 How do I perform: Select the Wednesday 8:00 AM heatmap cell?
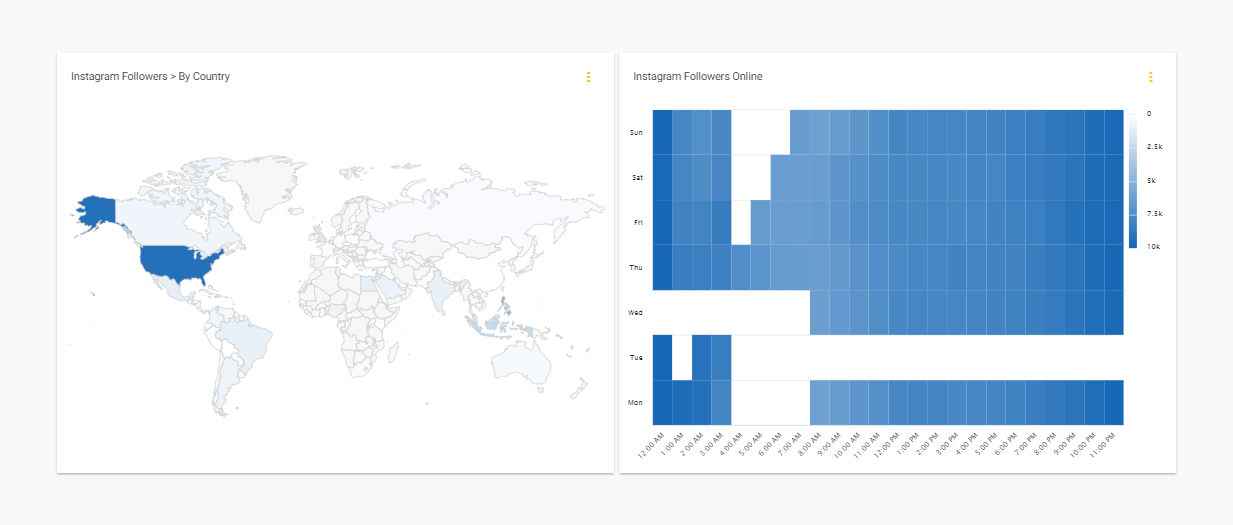coord(819,312)
